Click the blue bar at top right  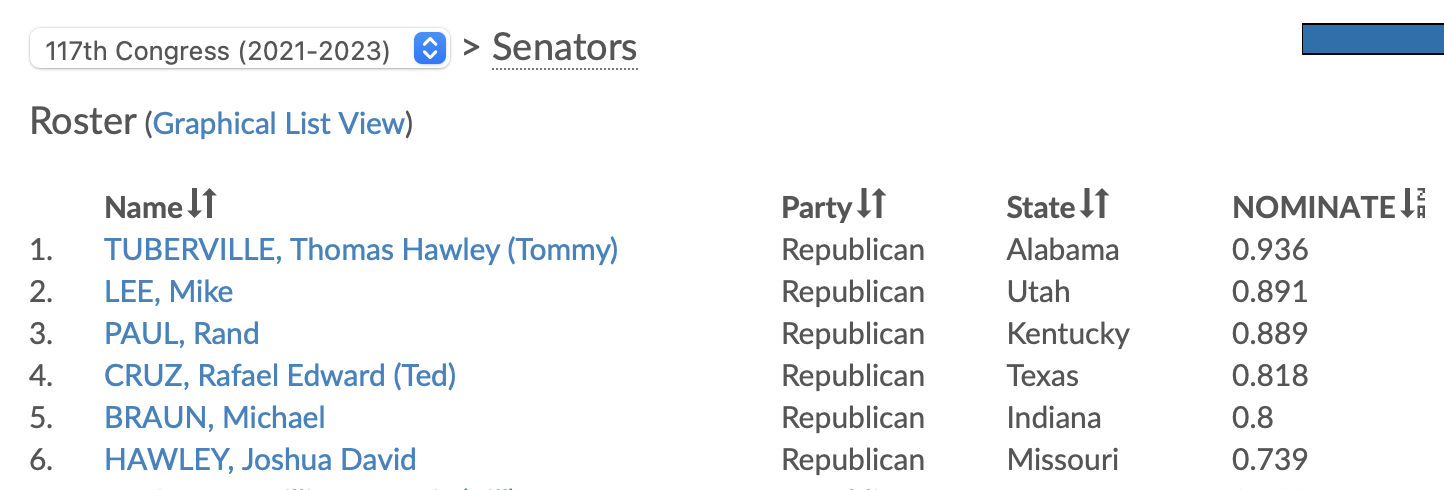(1373, 39)
